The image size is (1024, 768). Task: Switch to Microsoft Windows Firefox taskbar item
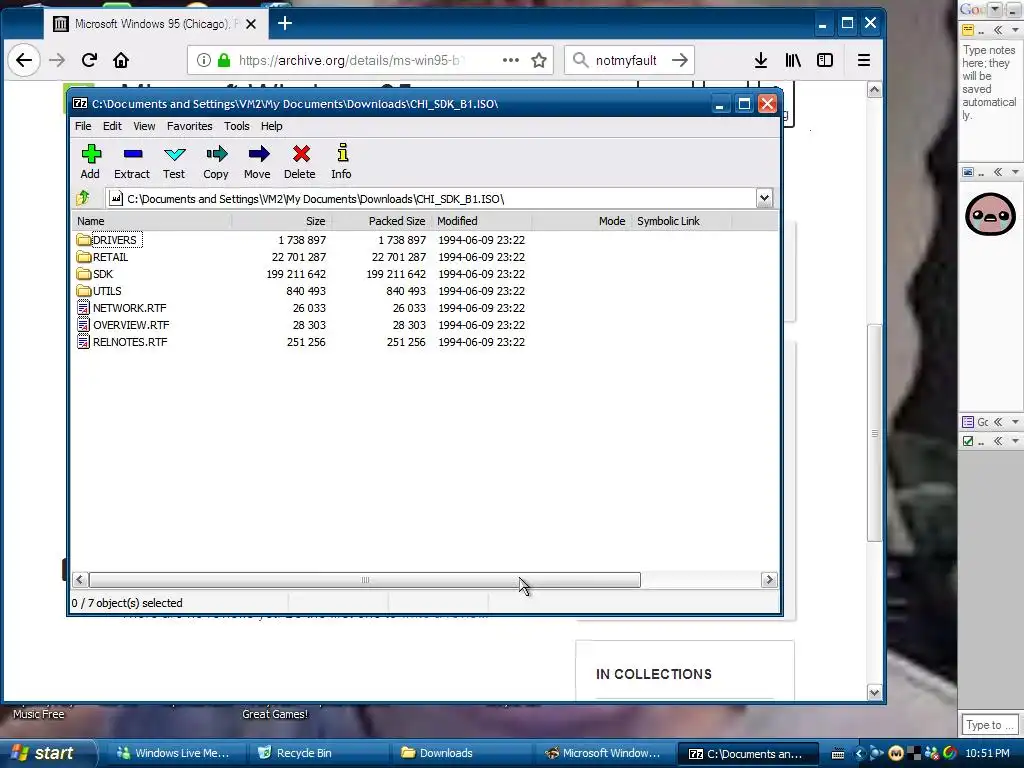[x=602, y=753]
